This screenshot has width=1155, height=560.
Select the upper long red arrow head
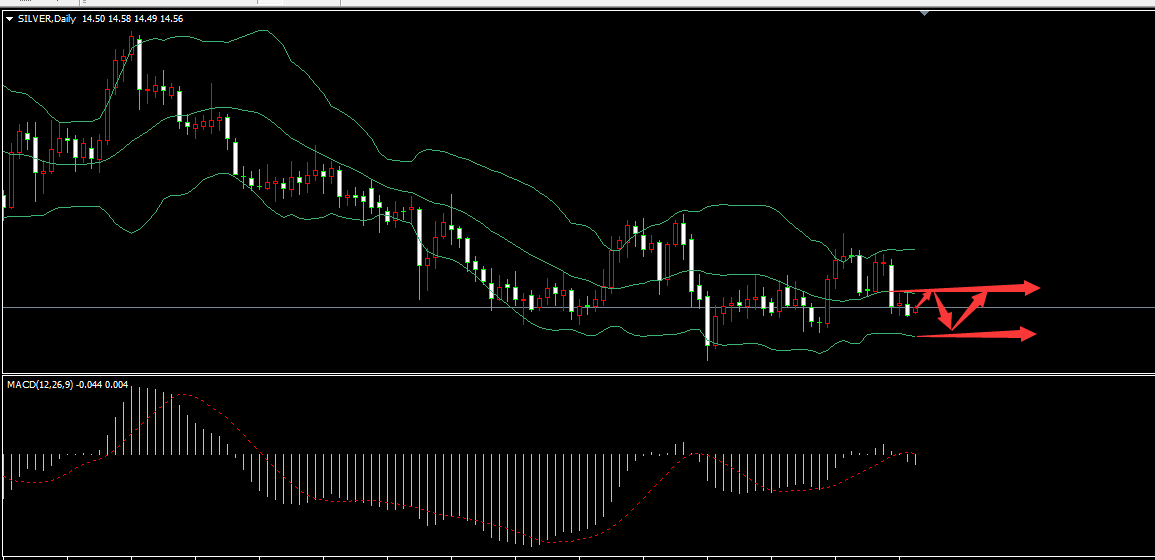[x=1030, y=288]
